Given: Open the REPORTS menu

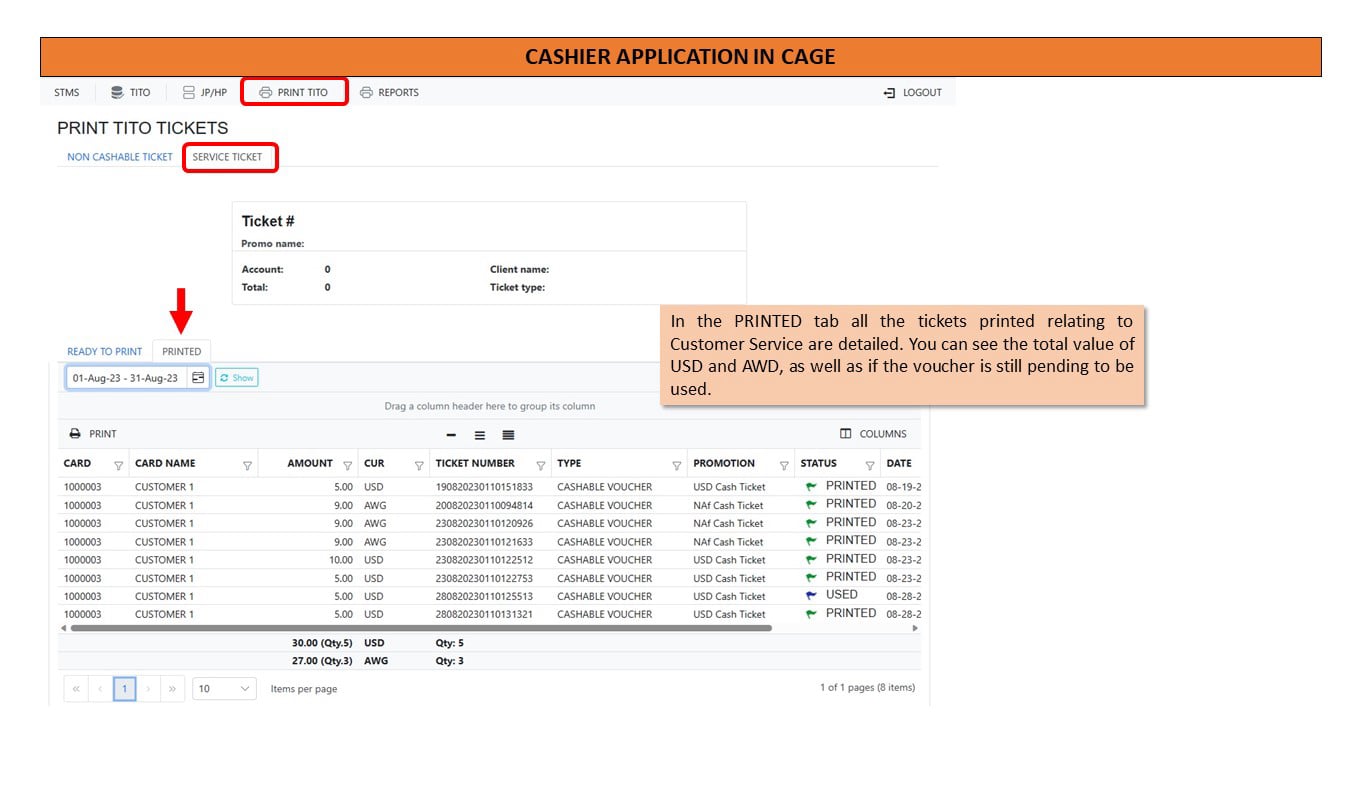Looking at the screenshot, I should [390, 92].
